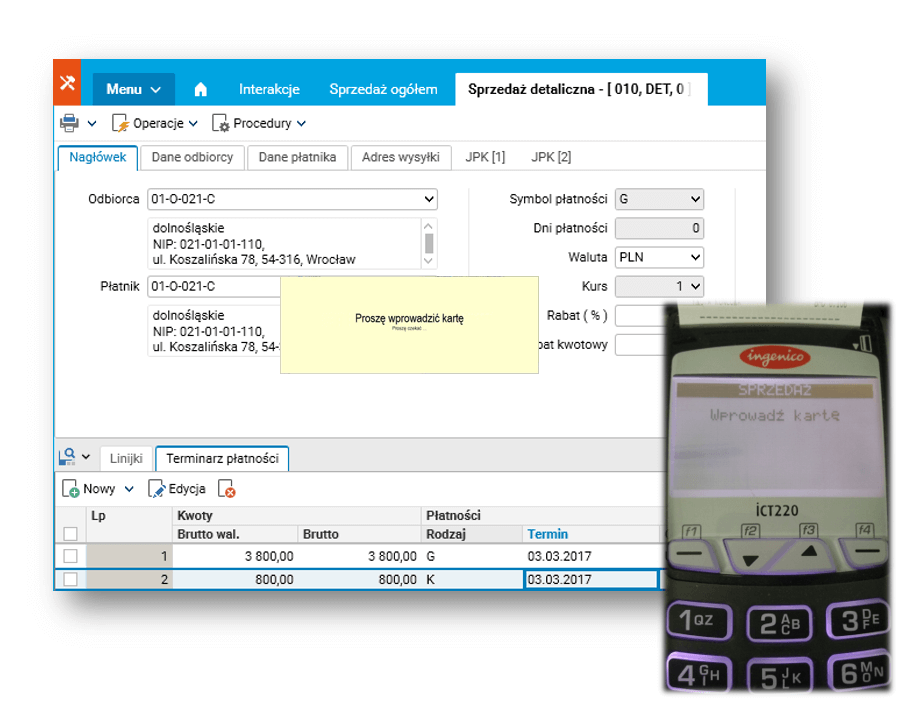Open the Adres wysyłki tab

pyautogui.click(x=401, y=157)
